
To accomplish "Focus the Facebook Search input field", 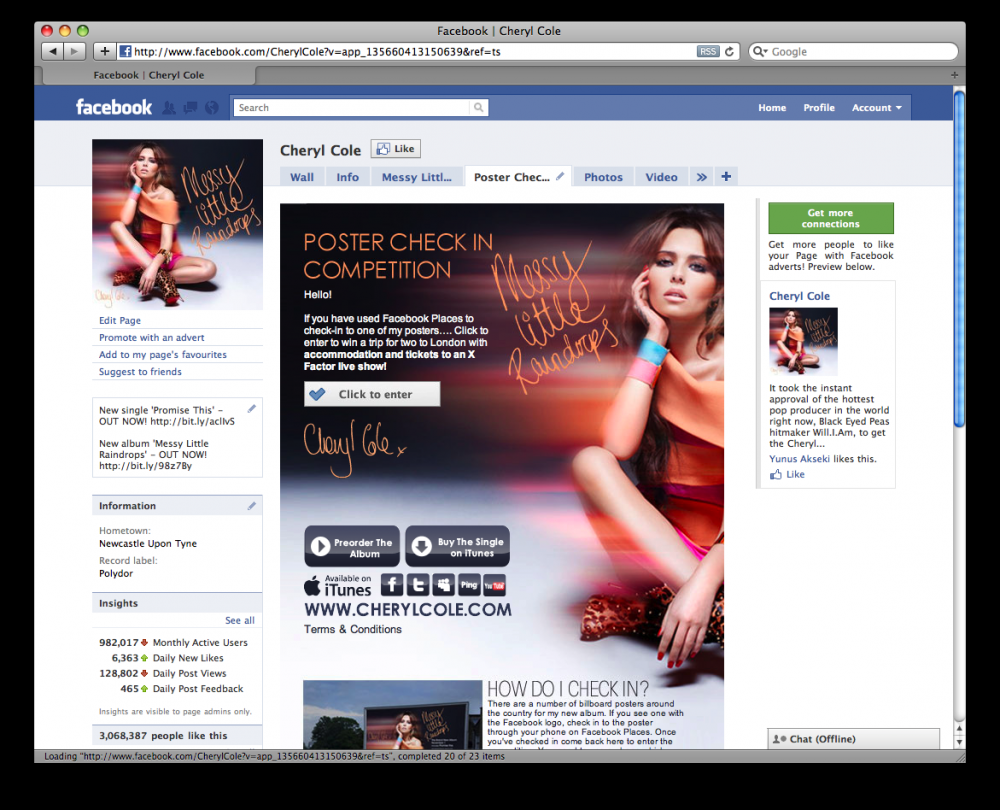I will coord(351,108).
